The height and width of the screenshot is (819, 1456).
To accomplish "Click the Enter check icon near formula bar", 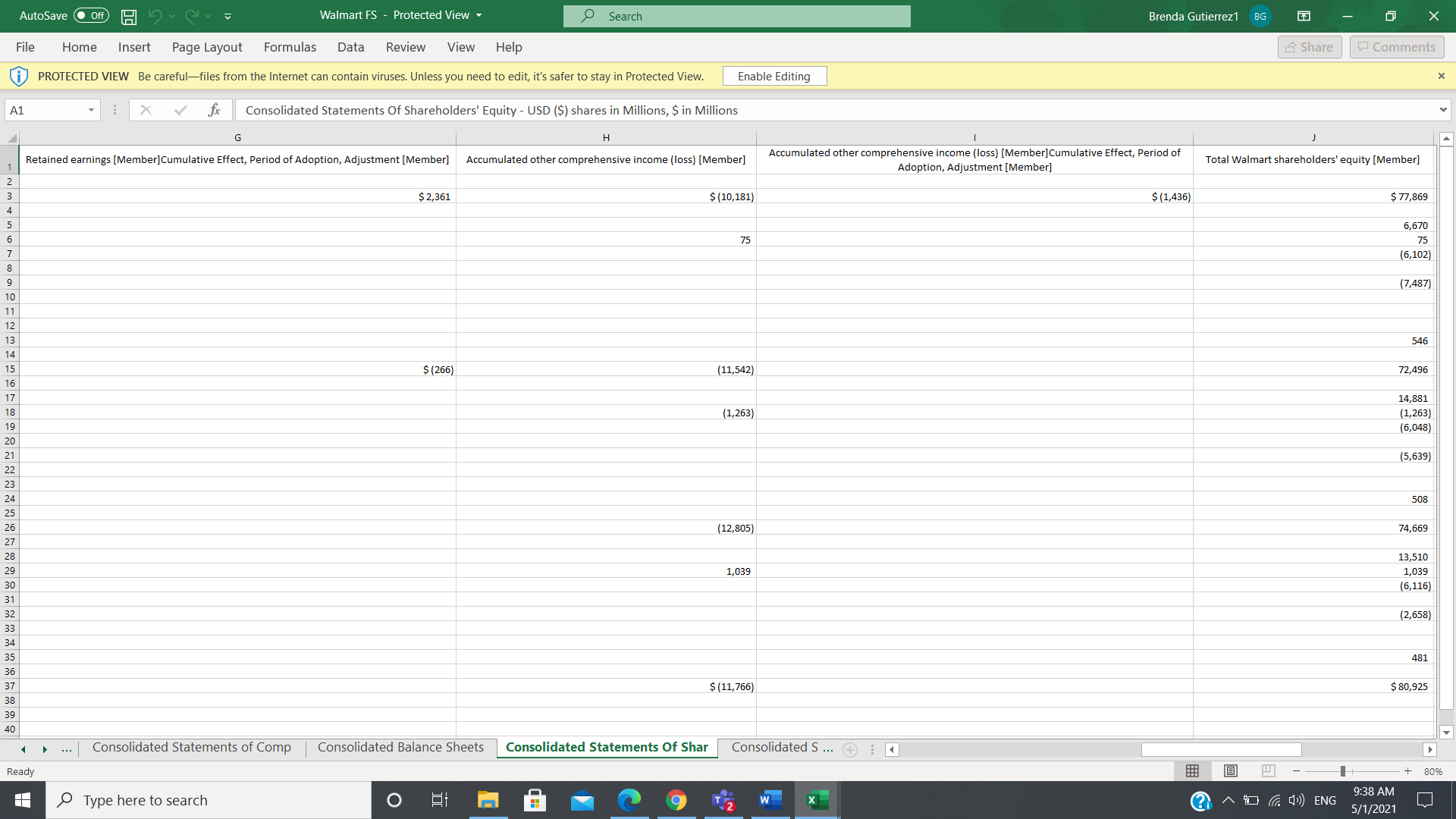I will pos(180,110).
